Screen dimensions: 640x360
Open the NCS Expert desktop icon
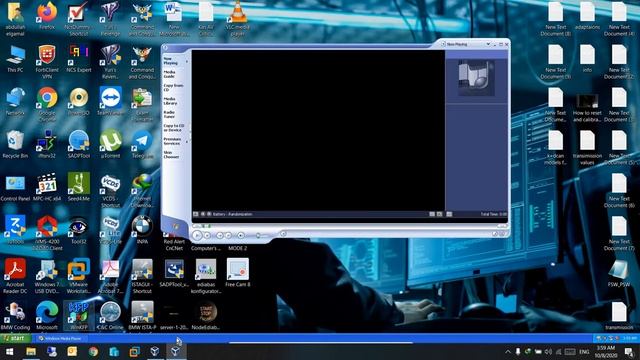coord(78,58)
